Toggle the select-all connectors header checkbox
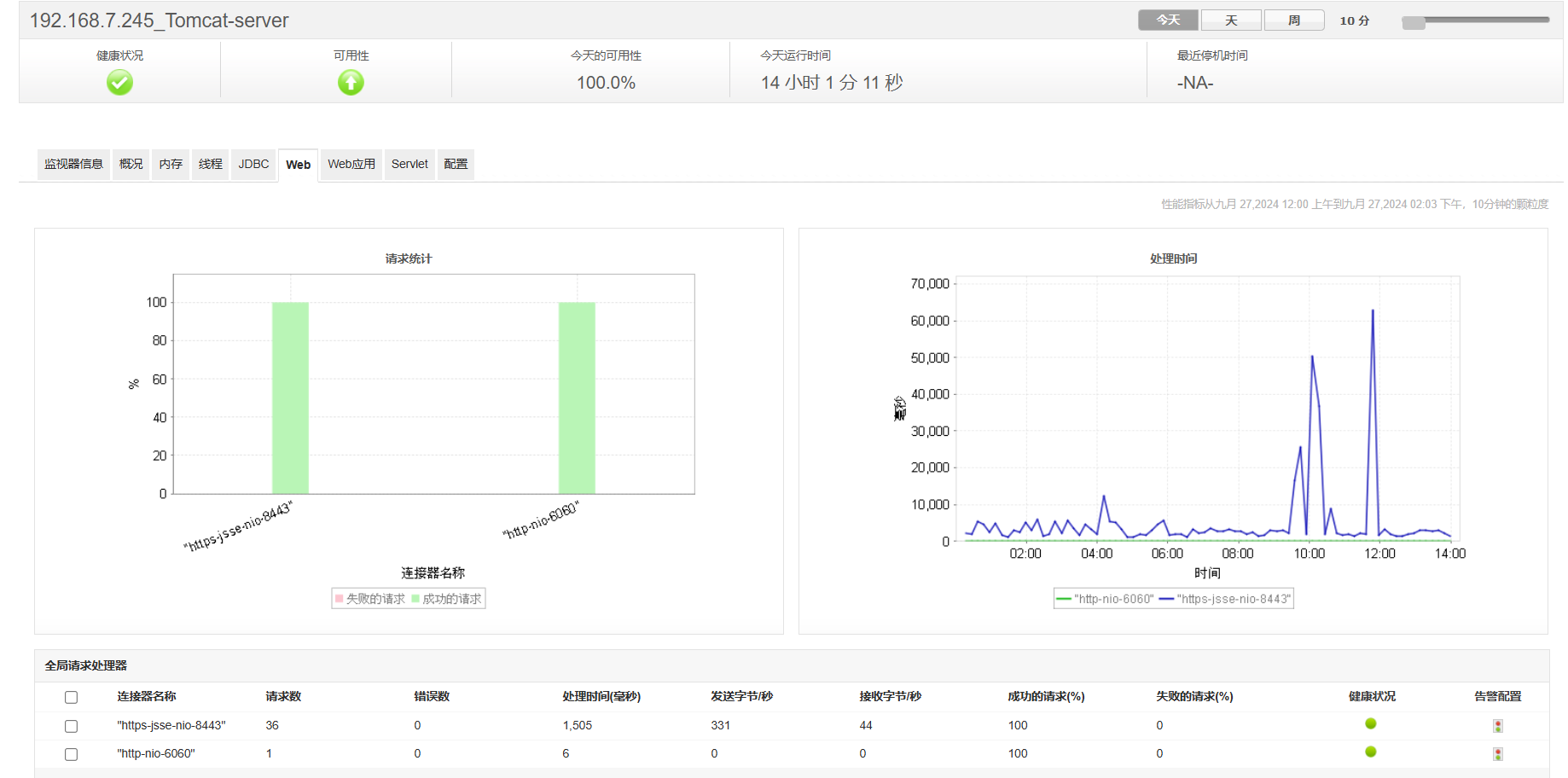This screenshot has height=778, width=1568. (72, 698)
